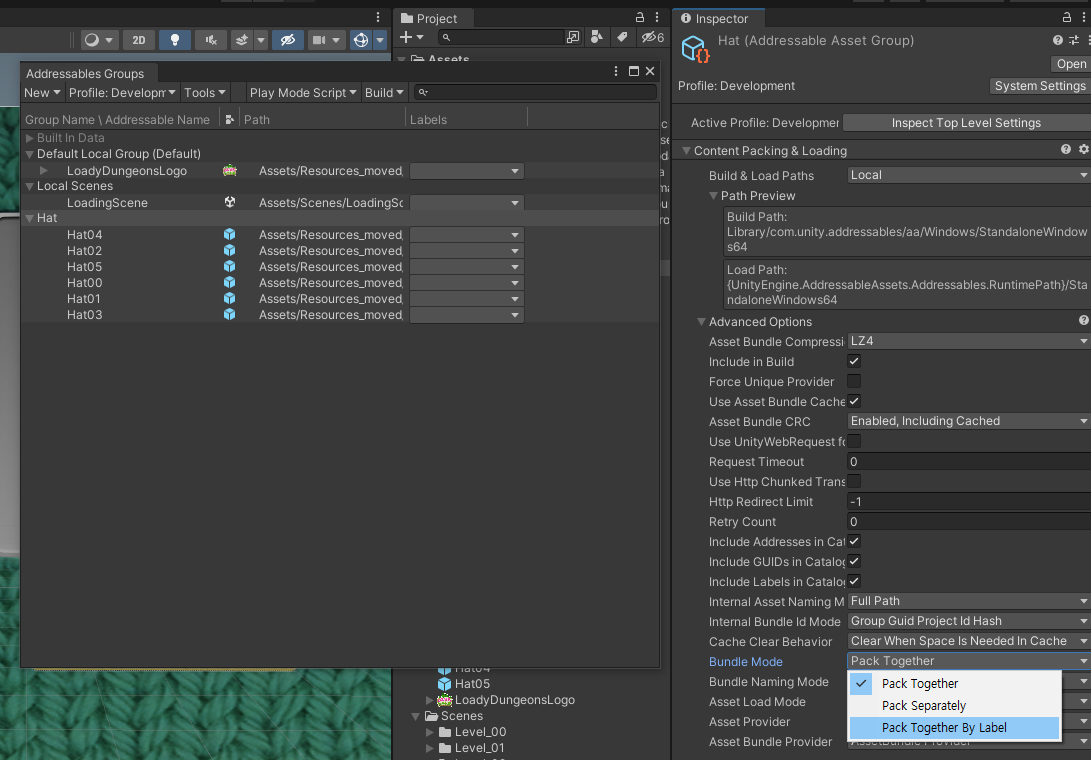Open the Profile: Development dropdown
Viewport: 1091px width, 760px height.
(122, 93)
